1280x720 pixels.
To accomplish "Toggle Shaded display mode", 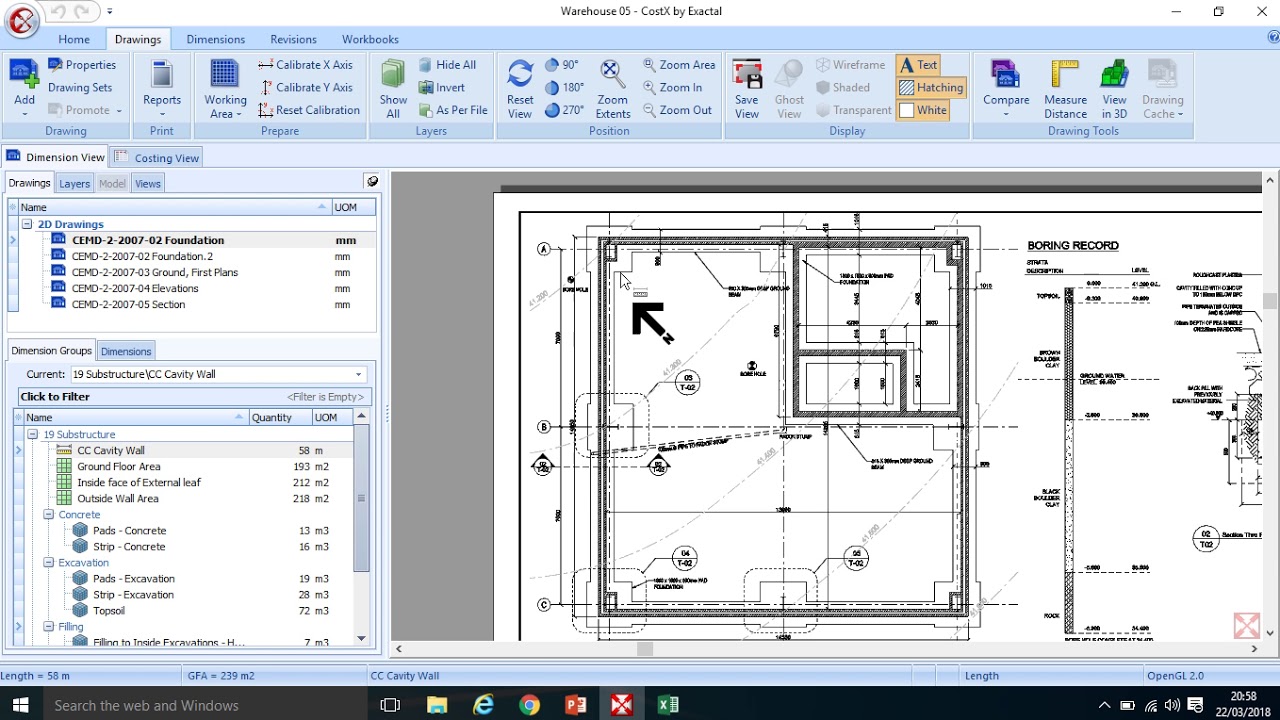I will point(842,88).
